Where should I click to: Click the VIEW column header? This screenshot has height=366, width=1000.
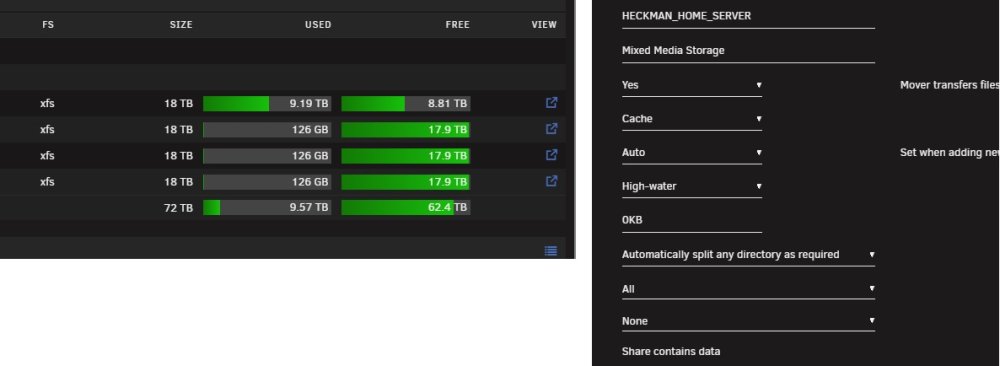pyautogui.click(x=544, y=25)
